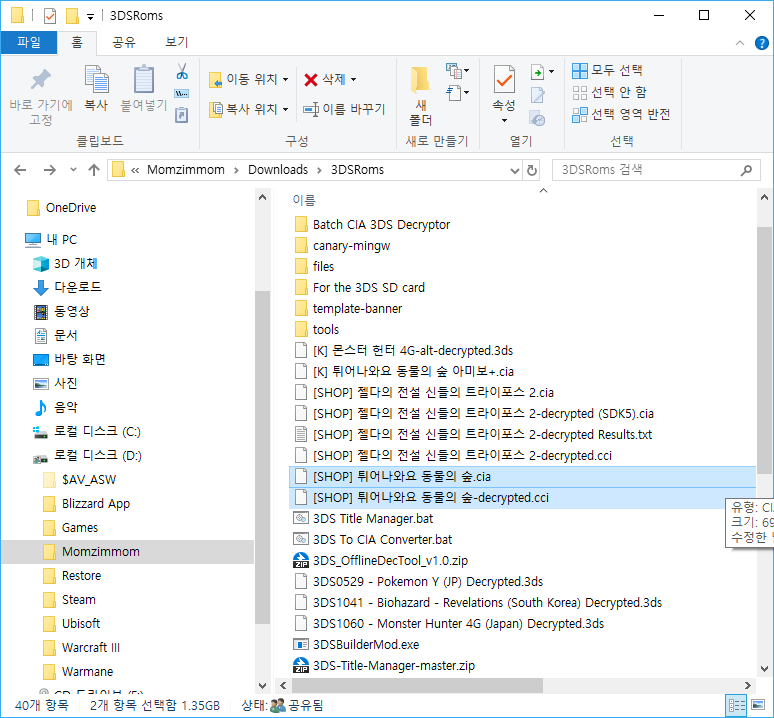The width and height of the screenshot is (774, 718).
Task: Click the Refresh button in address bar
Action: tap(532, 170)
